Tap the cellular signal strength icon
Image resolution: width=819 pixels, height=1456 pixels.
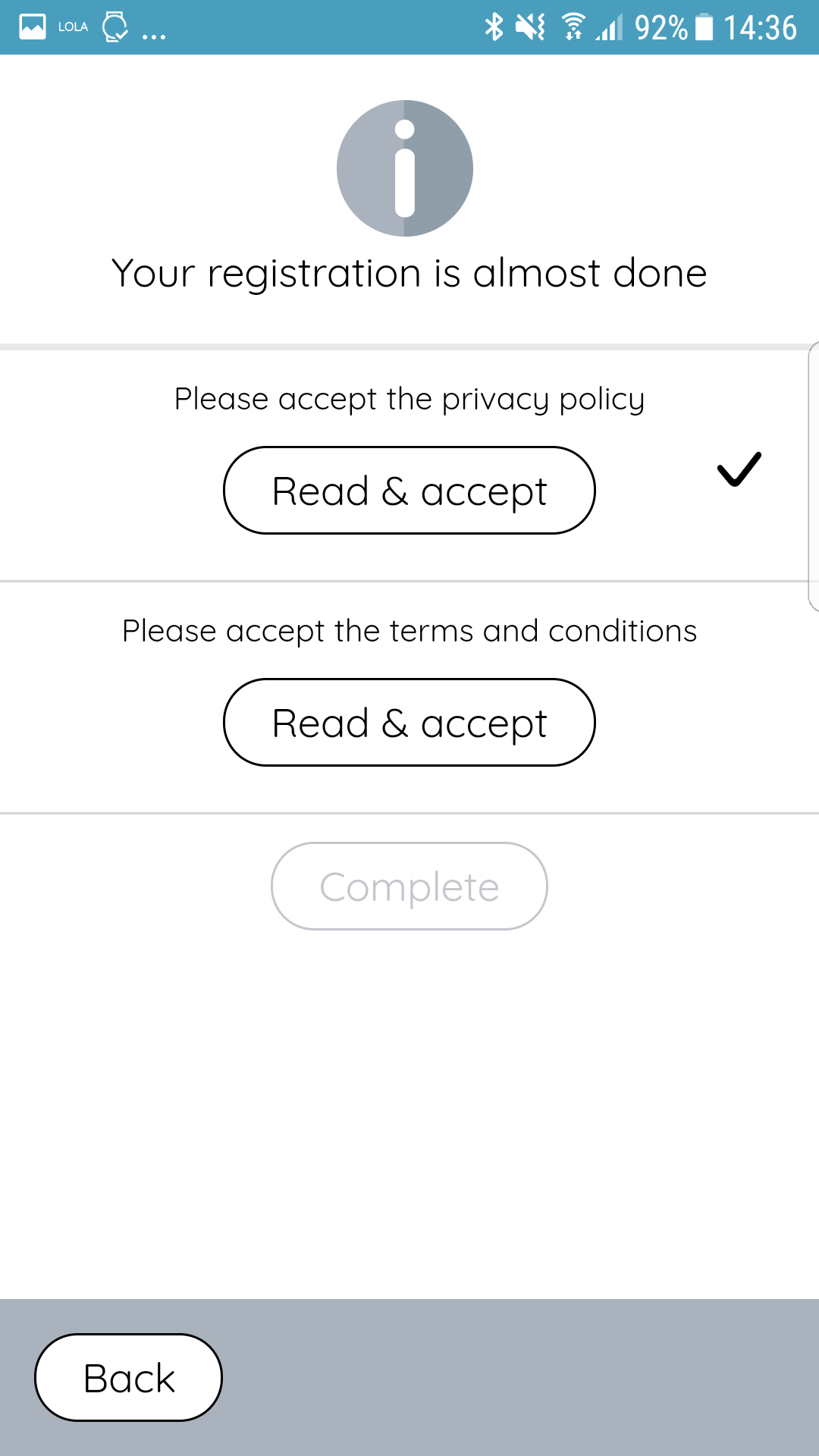[x=610, y=27]
